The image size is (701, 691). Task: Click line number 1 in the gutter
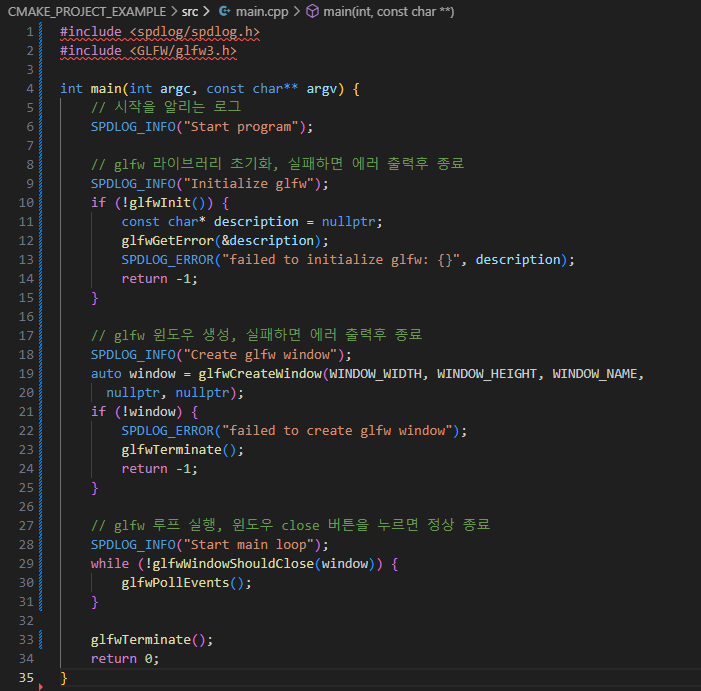pyautogui.click(x=30, y=32)
